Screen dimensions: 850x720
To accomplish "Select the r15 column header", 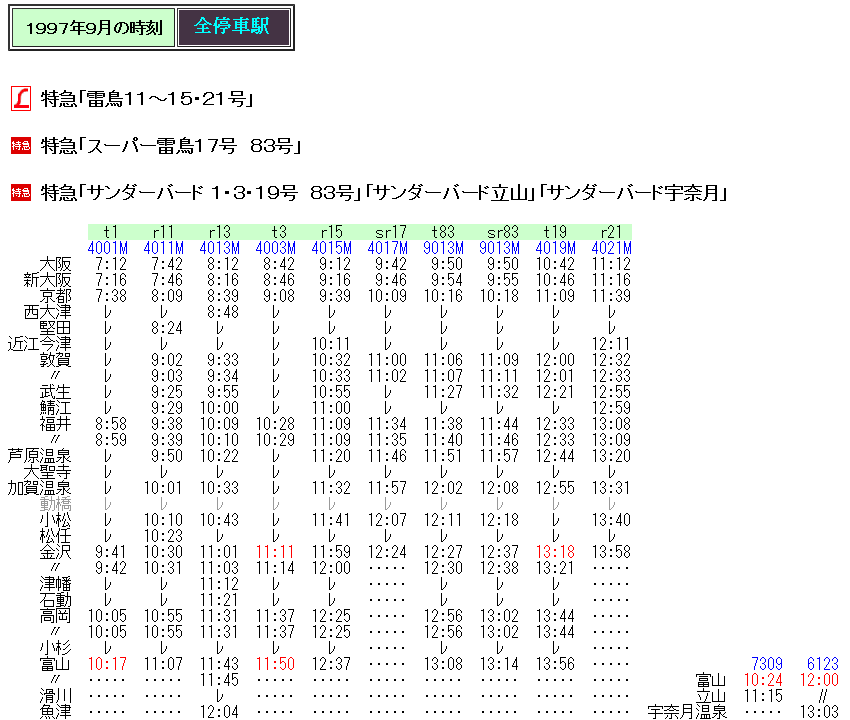I will click(x=331, y=232).
